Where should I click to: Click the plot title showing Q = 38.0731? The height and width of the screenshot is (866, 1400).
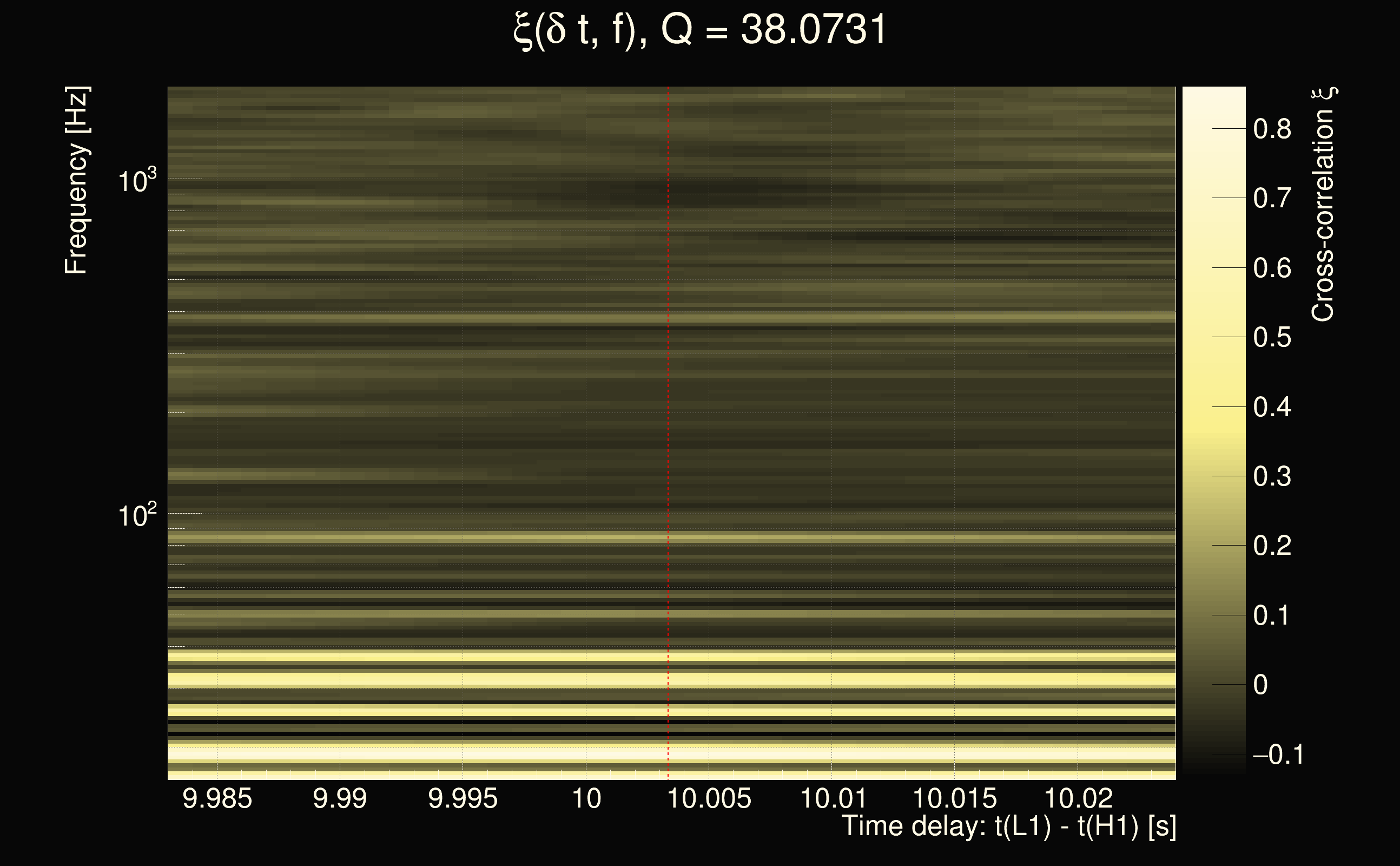tap(699, 30)
